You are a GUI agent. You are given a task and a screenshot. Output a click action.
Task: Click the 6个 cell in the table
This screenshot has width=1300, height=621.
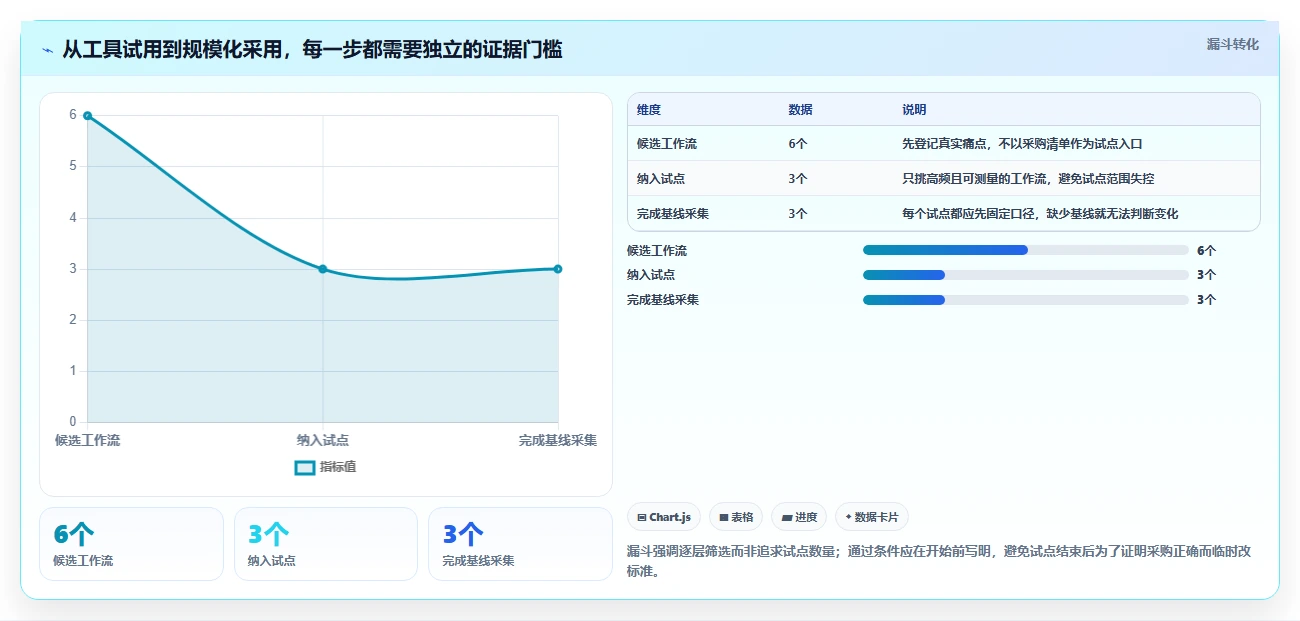798,144
